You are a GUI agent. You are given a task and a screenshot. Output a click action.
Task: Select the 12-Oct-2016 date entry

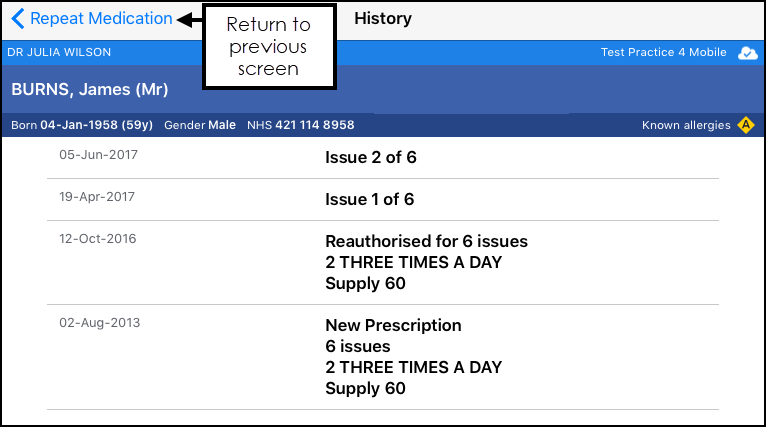(x=98, y=238)
